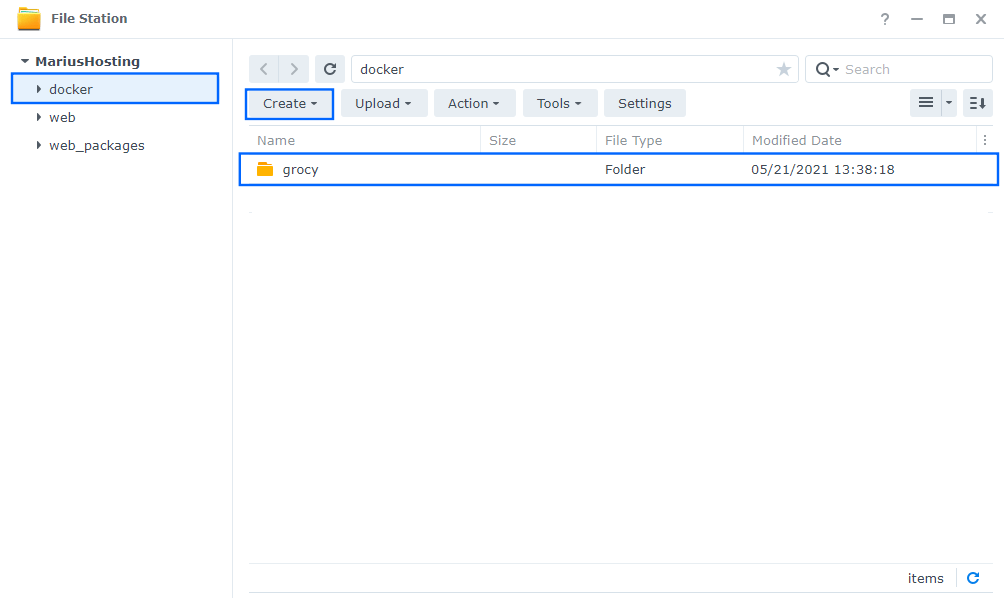The width and height of the screenshot is (1004, 598).
Task: Open column options three-dot menu
Action: 985,140
